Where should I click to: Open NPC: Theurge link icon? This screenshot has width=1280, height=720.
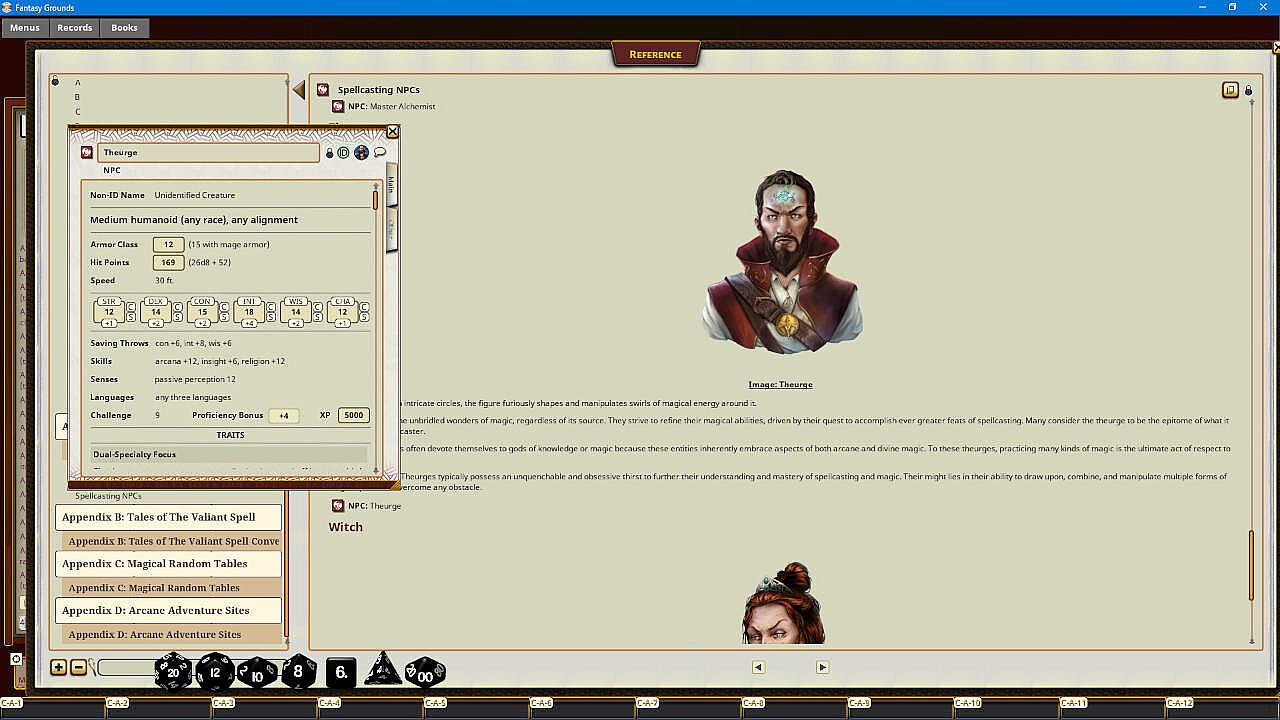[x=338, y=506]
